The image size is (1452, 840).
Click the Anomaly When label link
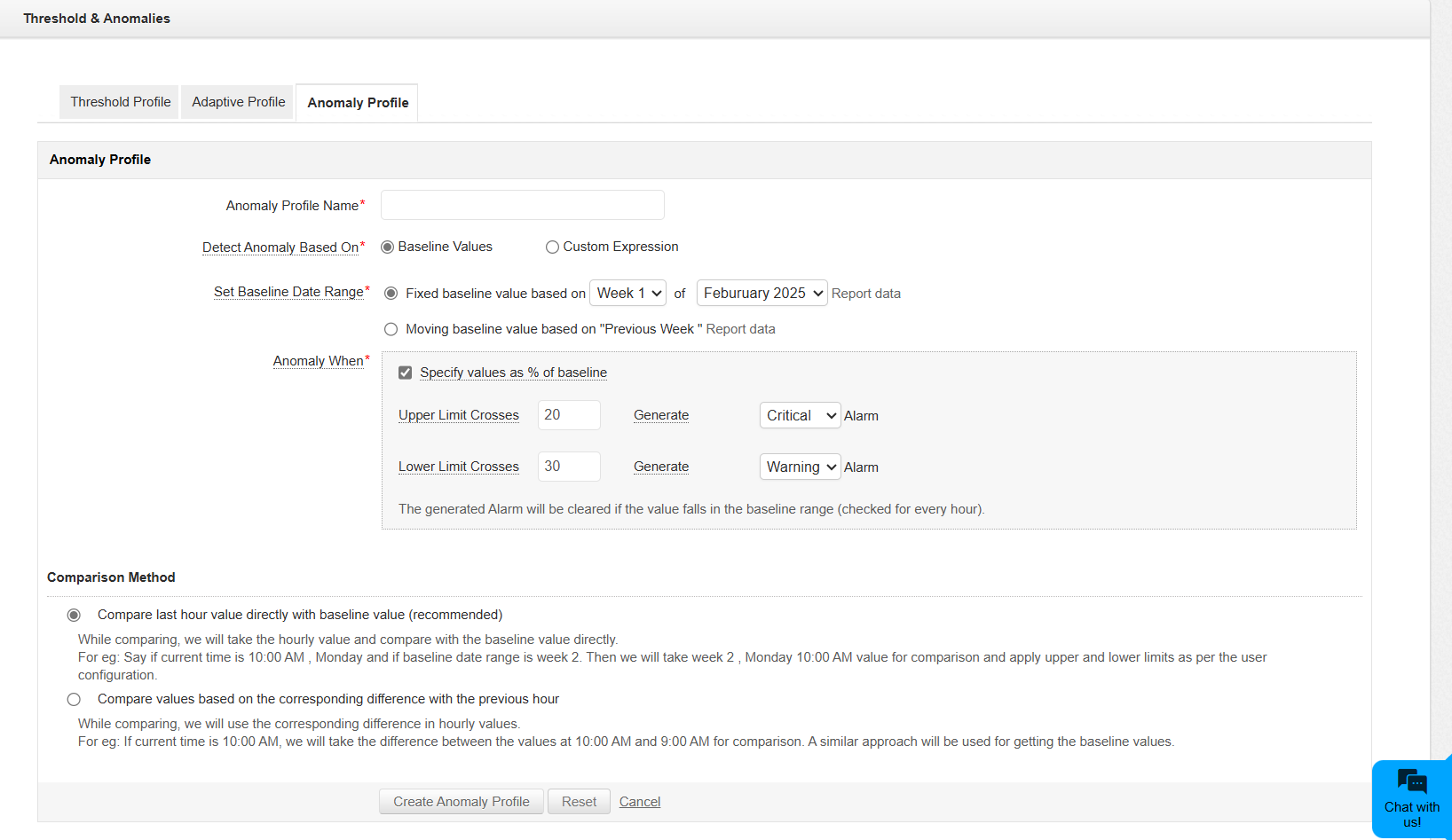319,360
